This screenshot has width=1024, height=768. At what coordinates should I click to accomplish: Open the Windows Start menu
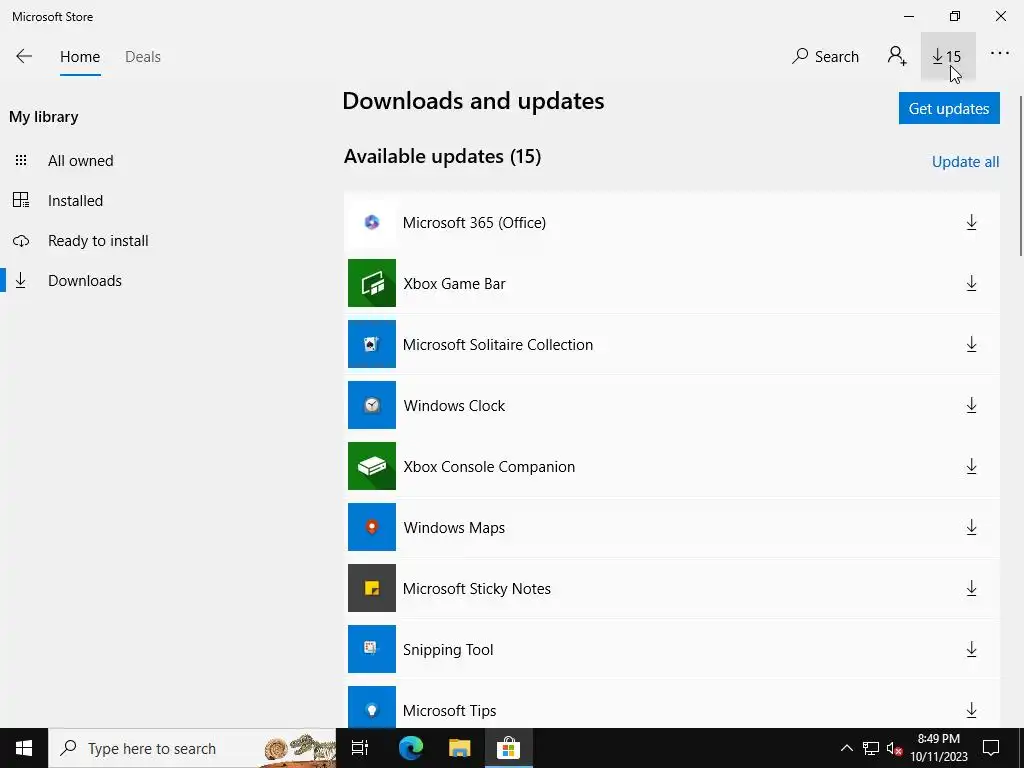24,748
